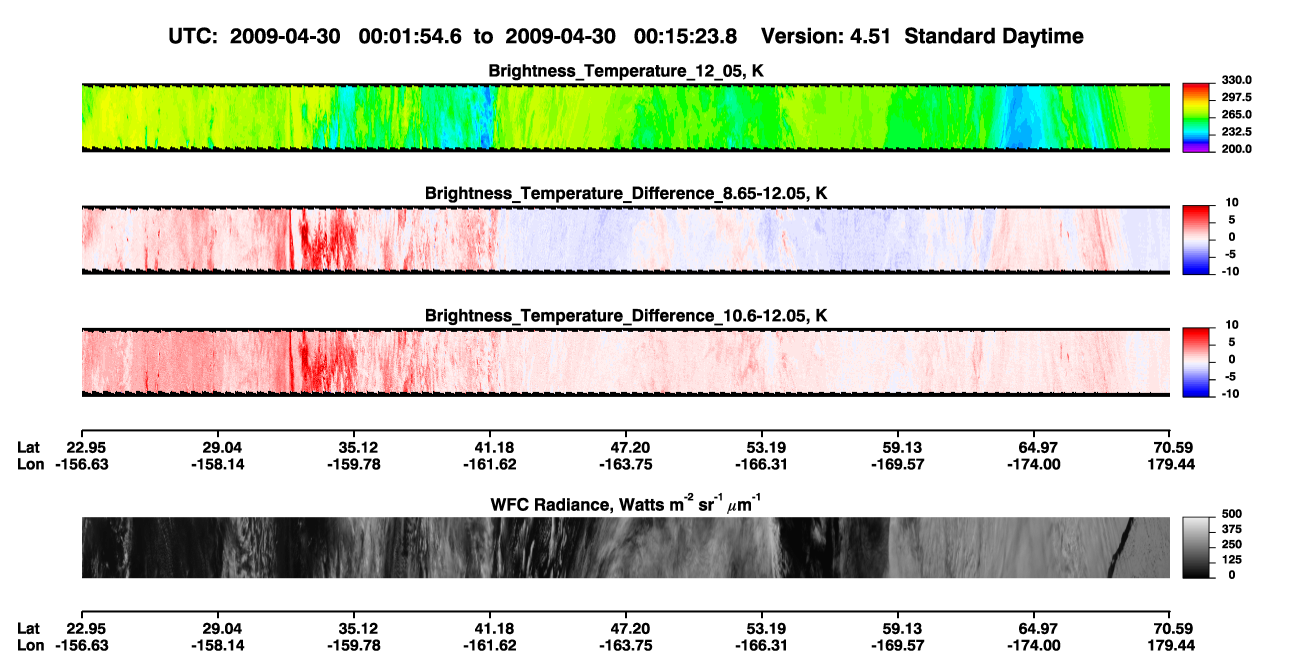This screenshot has width=1300, height=667.
Task: Click lower axis longitude value -158.14
Action: [219, 645]
